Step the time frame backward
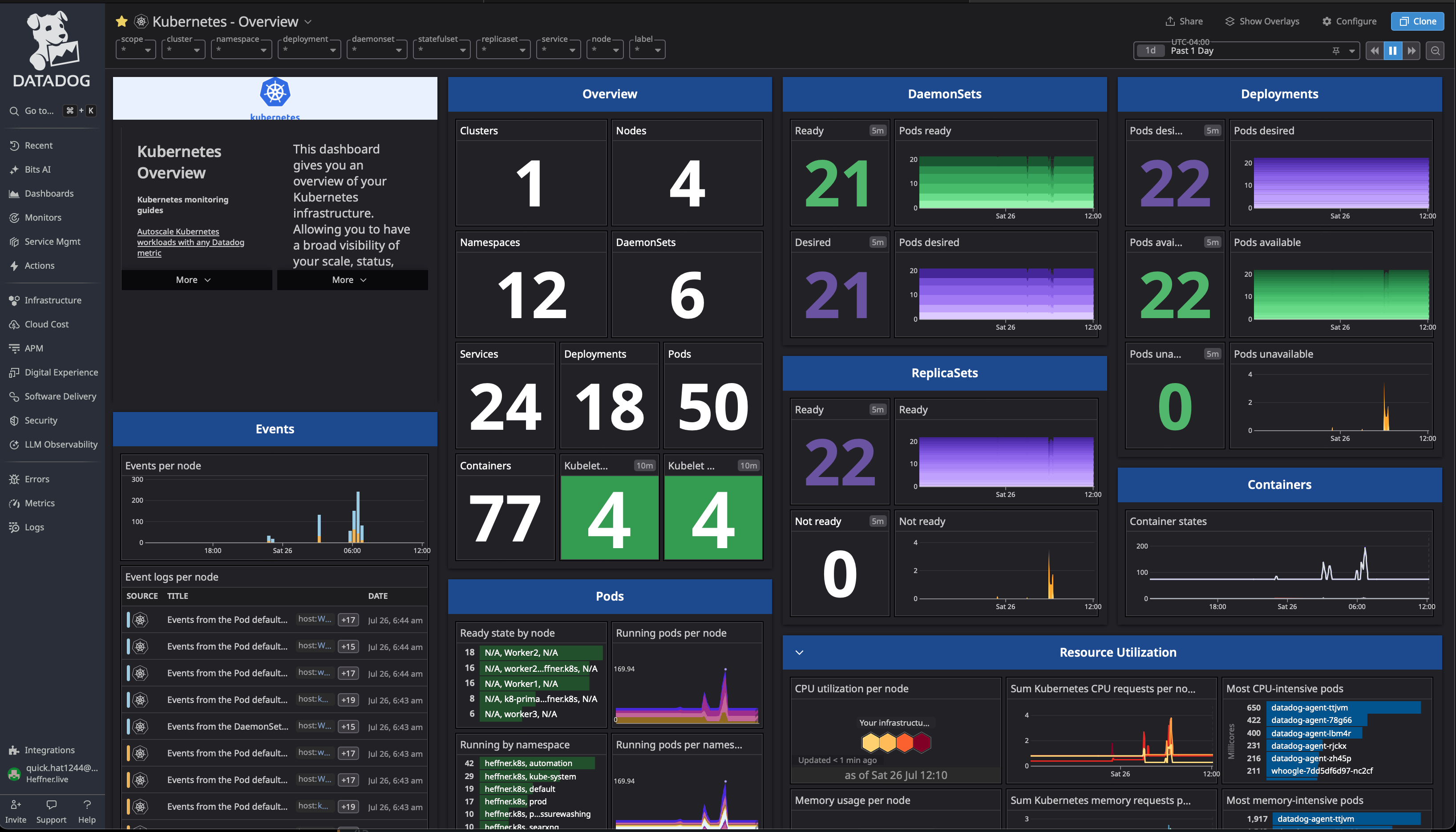This screenshot has width=1456, height=832. tap(1375, 51)
